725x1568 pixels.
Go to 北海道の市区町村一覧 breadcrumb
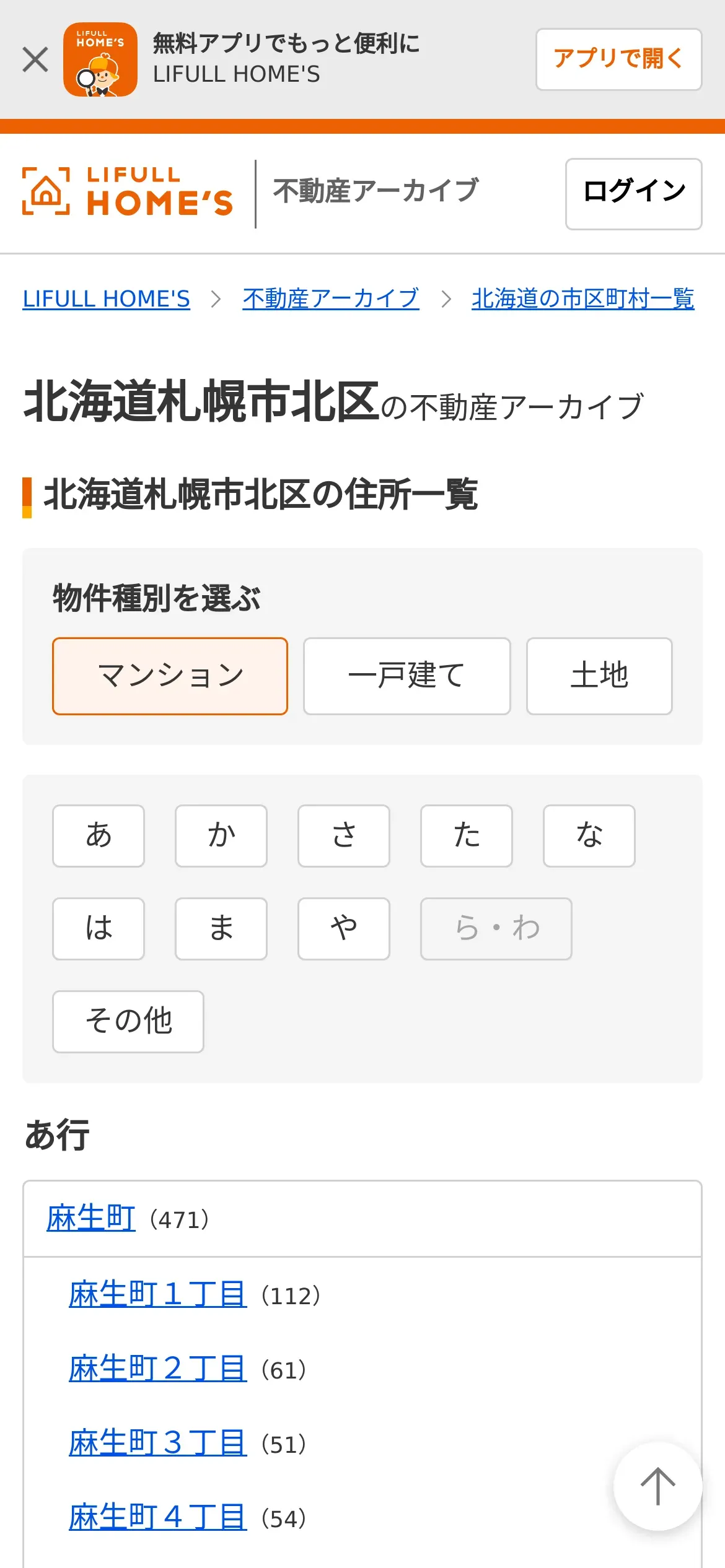click(582, 299)
